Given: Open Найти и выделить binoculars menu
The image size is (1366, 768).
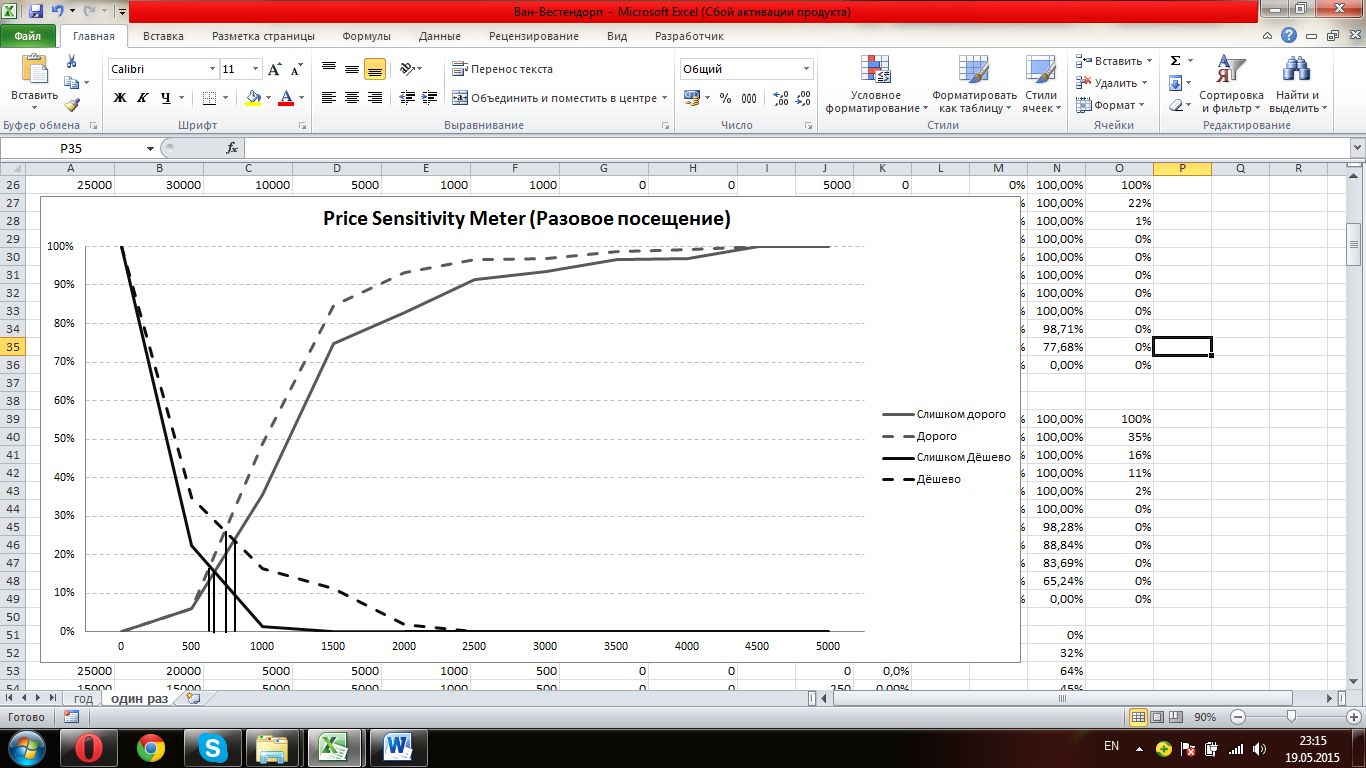Looking at the screenshot, I should click(1297, 84).
